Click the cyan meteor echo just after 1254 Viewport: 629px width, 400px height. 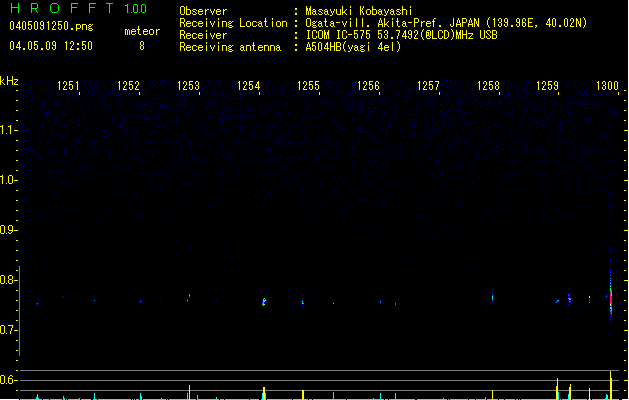click(x=264, y=301)
